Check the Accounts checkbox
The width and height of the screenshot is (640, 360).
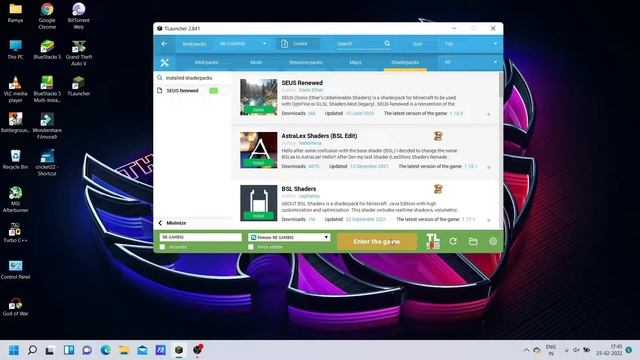(162, 247)
